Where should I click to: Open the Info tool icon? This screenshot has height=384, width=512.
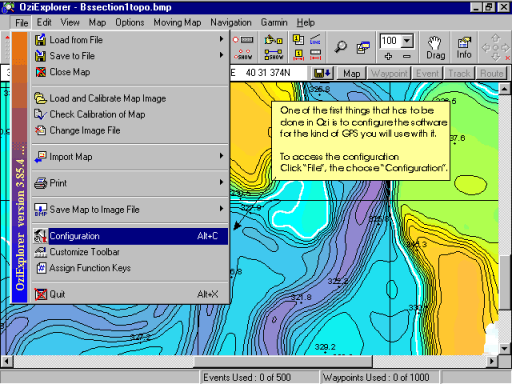[x=464, y=48]
